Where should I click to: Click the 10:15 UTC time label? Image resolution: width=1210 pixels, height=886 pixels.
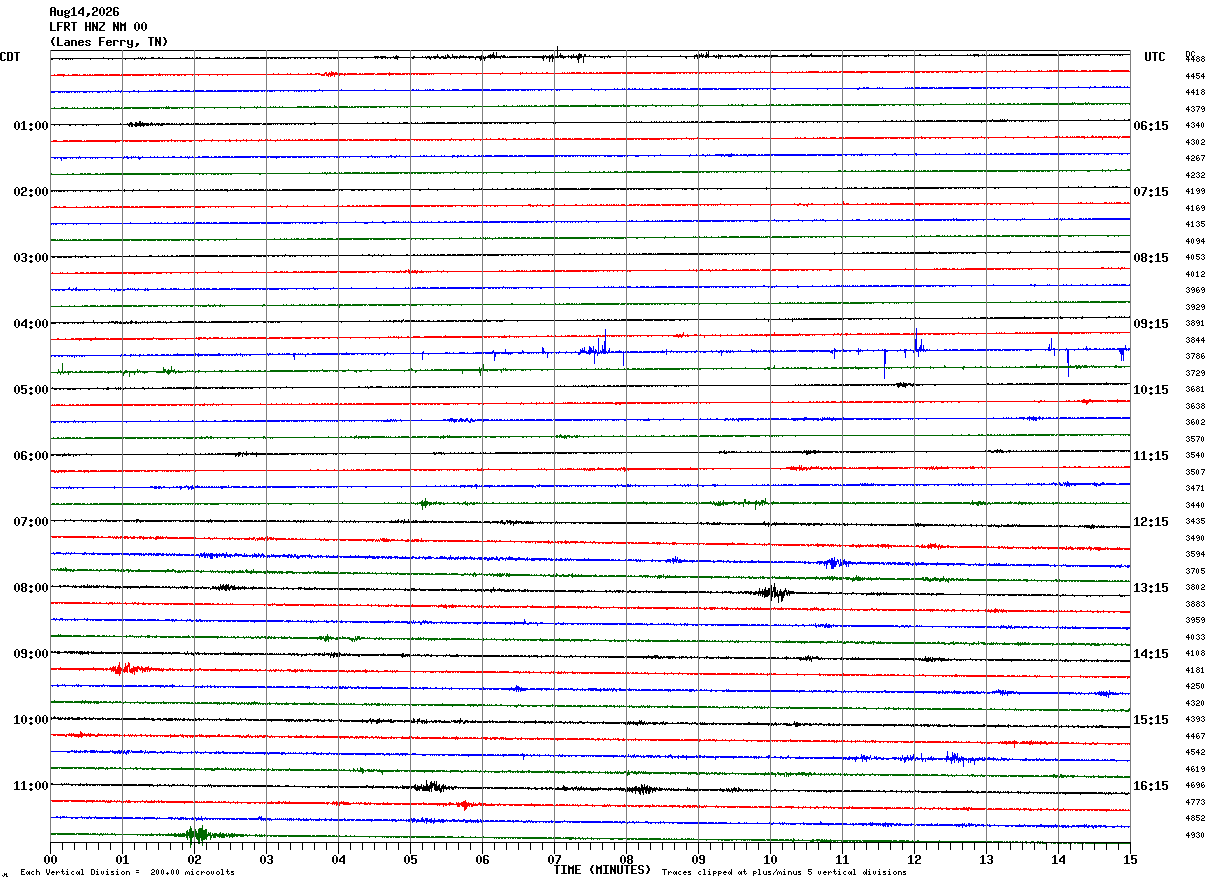click(x=1151, y=390)
